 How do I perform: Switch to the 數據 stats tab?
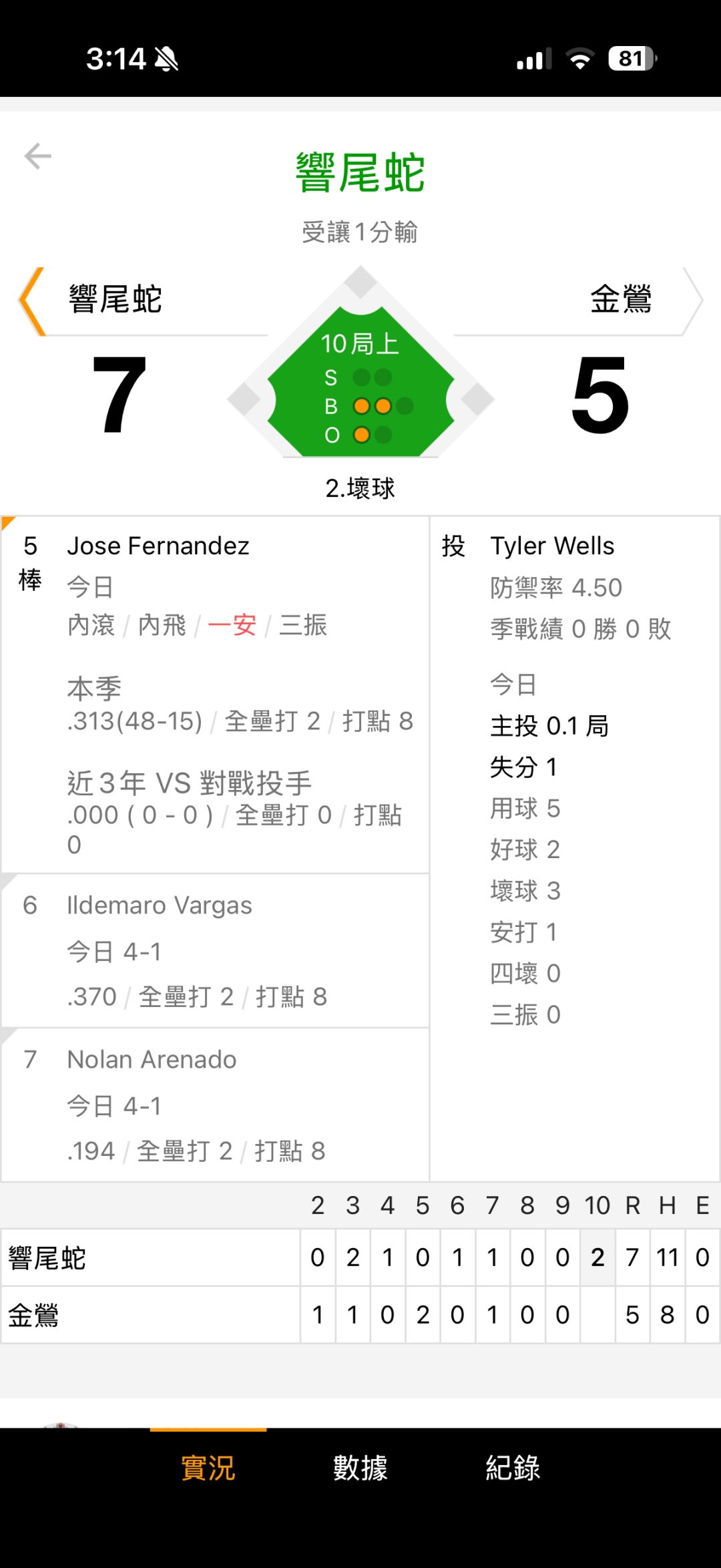coord(360,1468)
